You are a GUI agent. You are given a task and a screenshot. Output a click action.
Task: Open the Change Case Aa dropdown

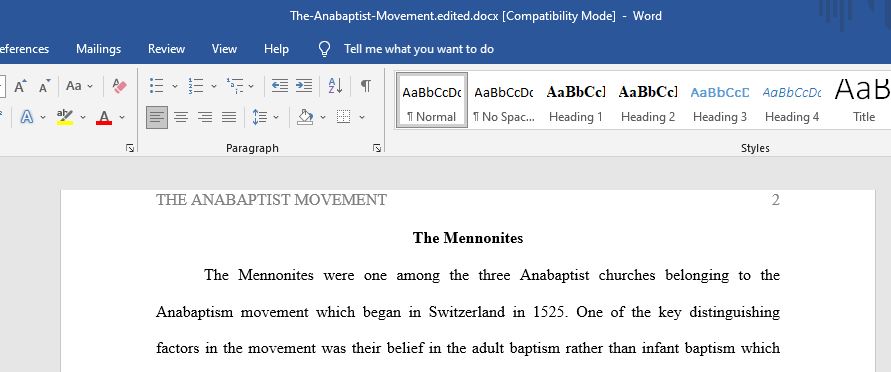(x=79, y=86)
